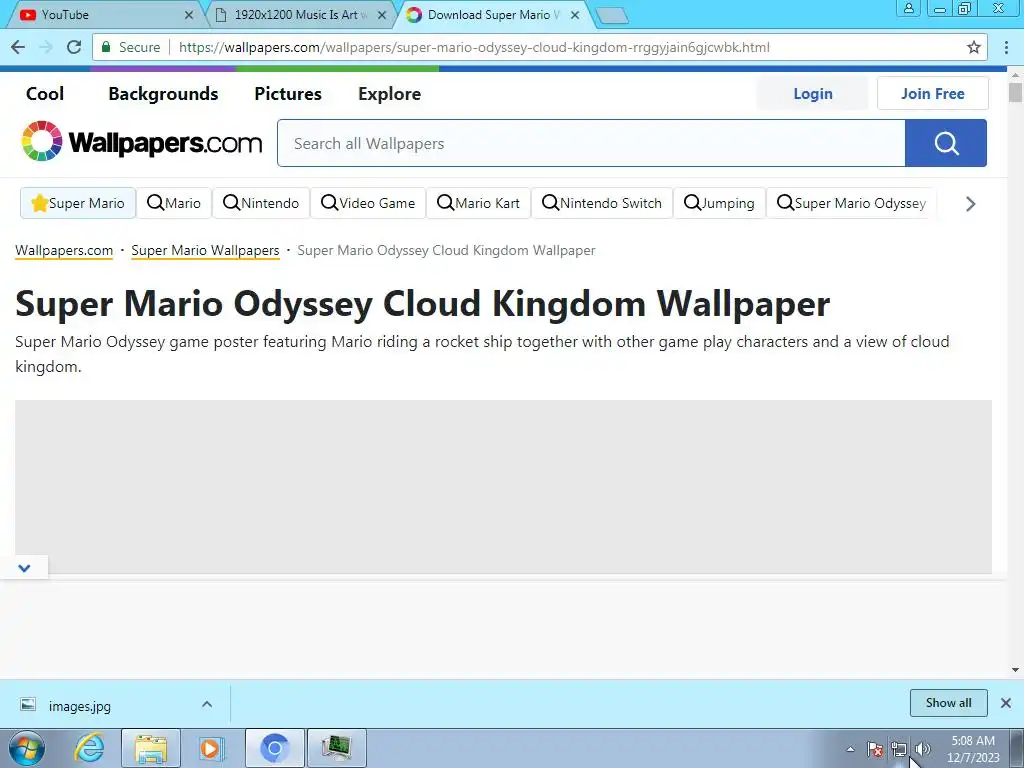This screenshot has height=768, width=1024.
Task: Close the 1920x1200 Music Is Art tab
Action: (x=382, y=15)
